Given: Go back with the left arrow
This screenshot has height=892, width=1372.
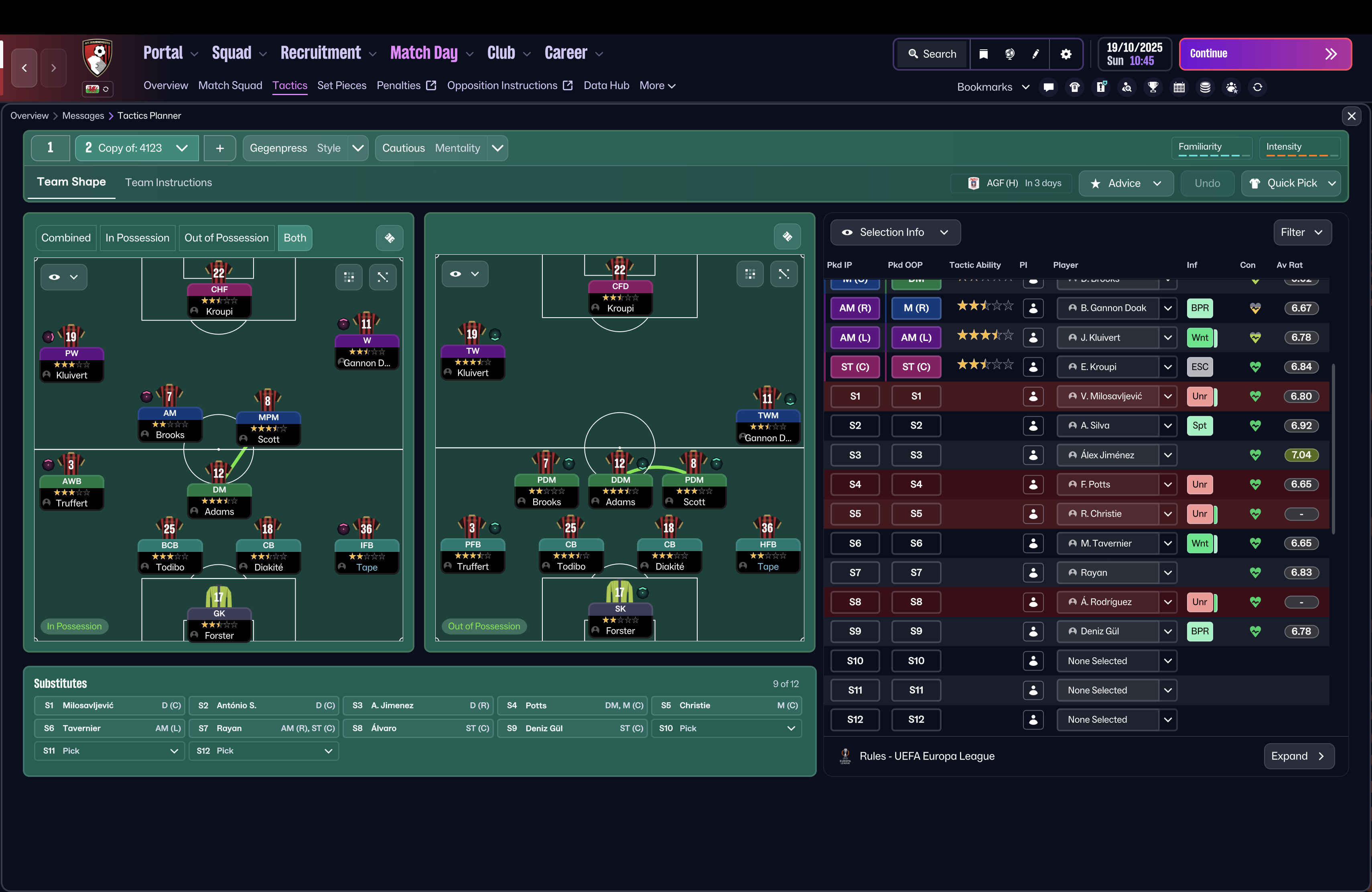Looking at the screenshot, I should [x=24, y=67].
